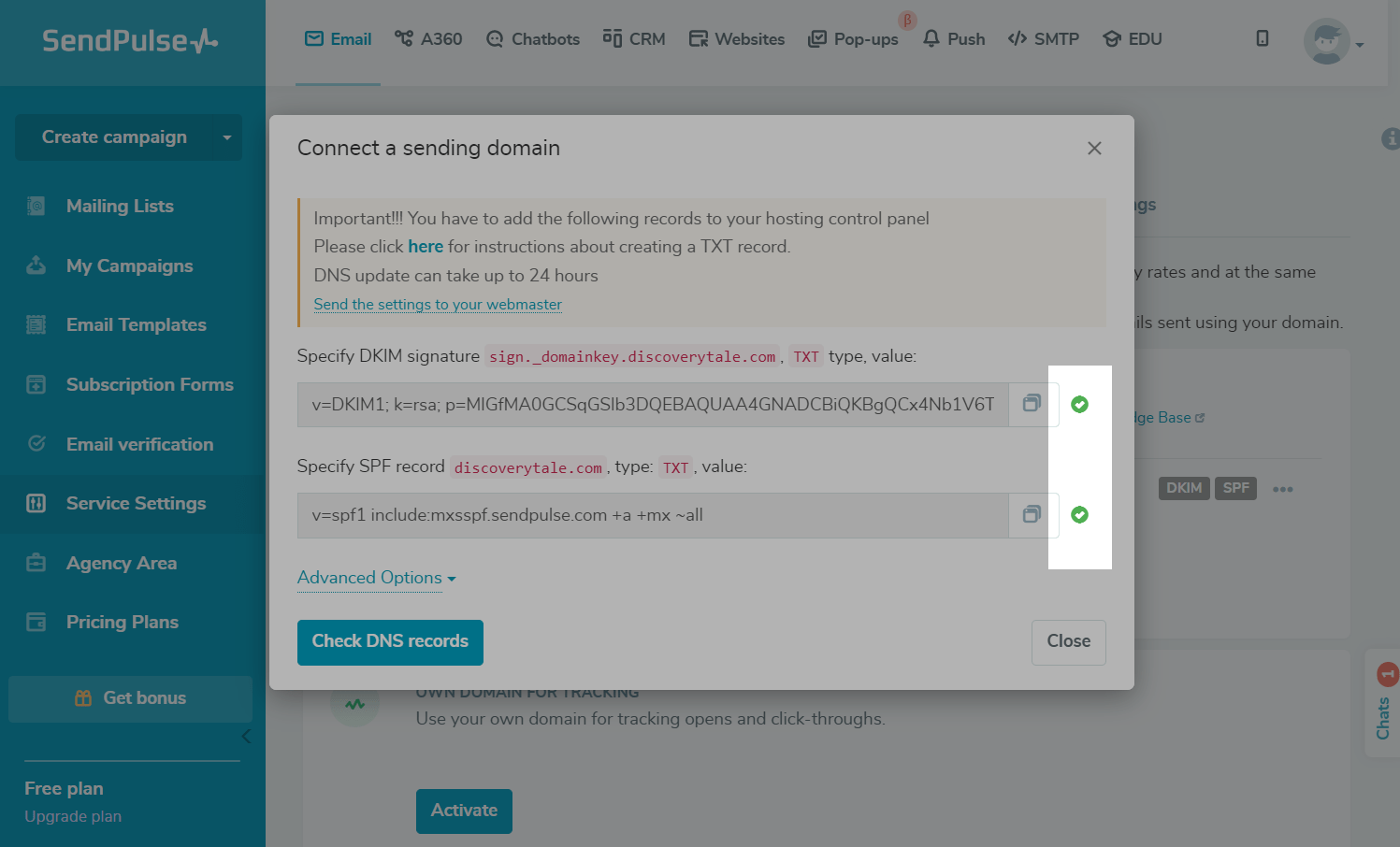1400x847 pixels.
Task: Click the three-dots more options icon
Action: pyautogui.click(x=1282, y=489)
